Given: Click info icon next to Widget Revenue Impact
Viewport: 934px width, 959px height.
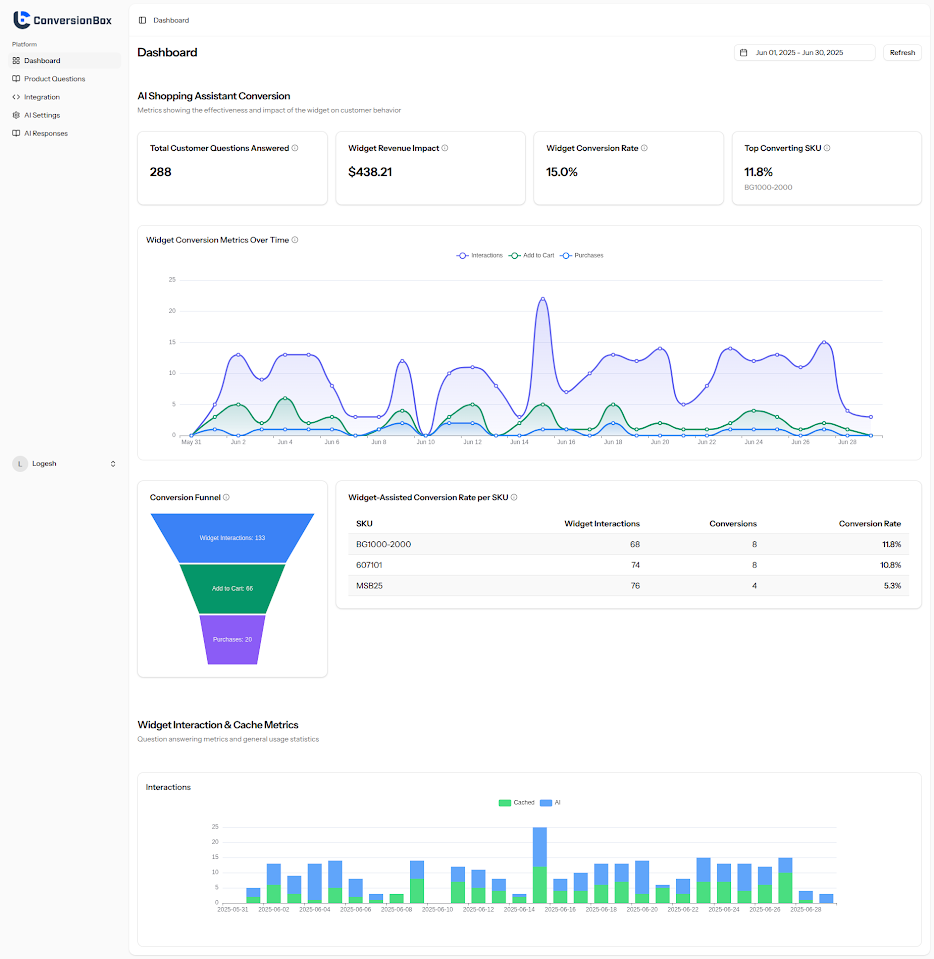Looking at the screenshot, I should pyautogui.click(x=445, y=148).
